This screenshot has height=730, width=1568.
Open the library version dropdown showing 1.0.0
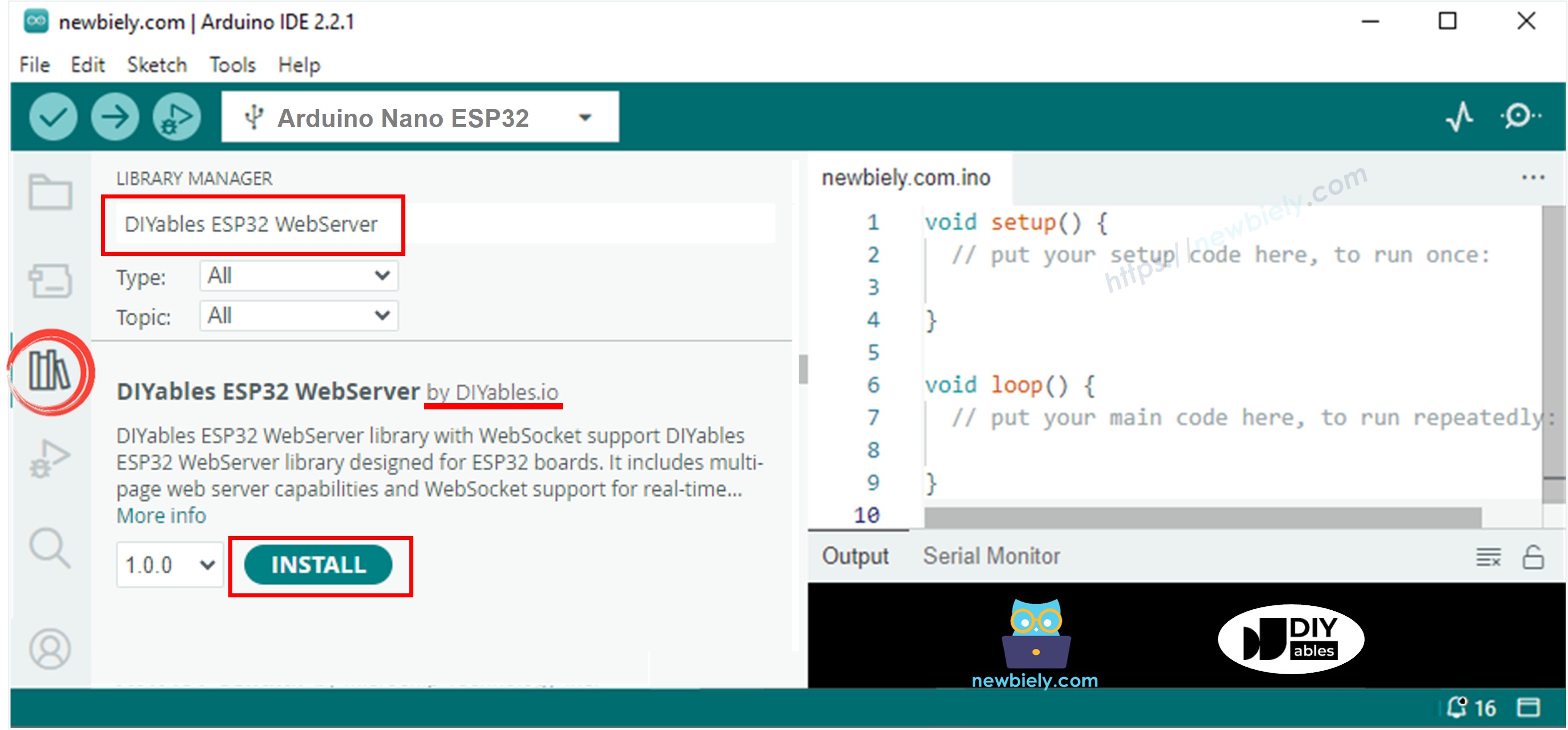click(169, 564)
